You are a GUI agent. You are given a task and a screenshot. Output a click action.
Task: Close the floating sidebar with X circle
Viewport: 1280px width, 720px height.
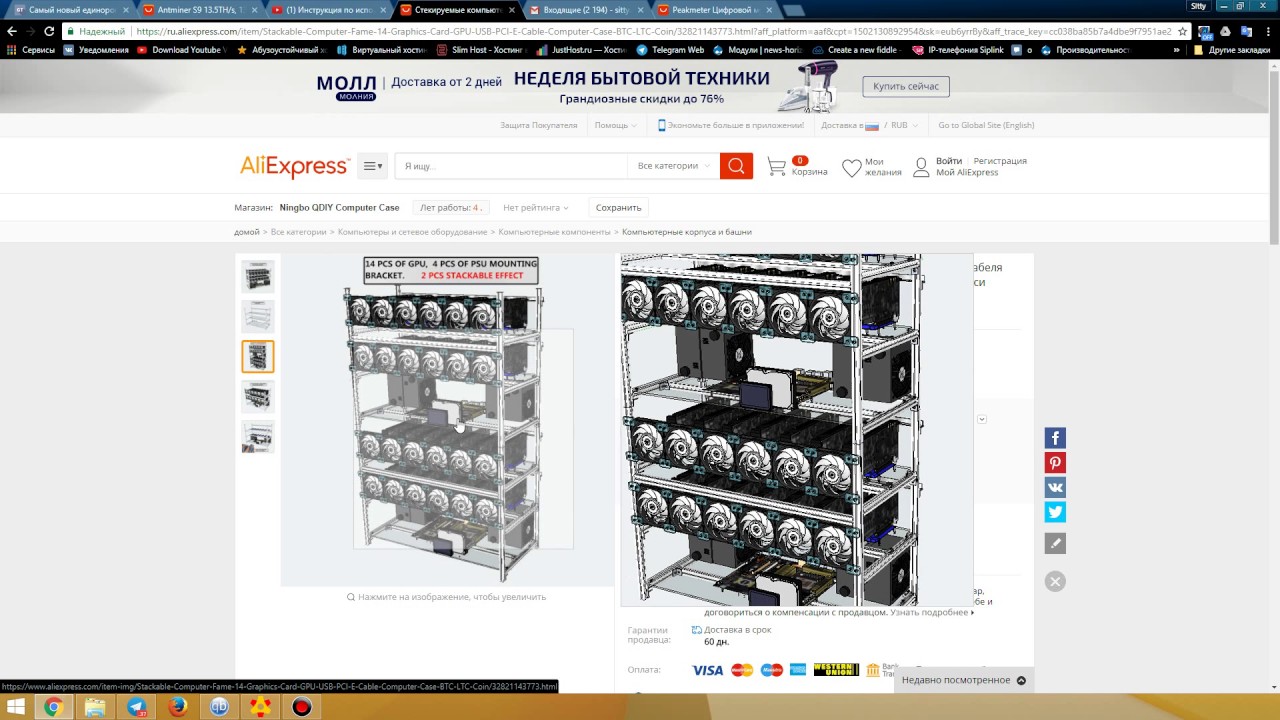[x=1055, y=581]
